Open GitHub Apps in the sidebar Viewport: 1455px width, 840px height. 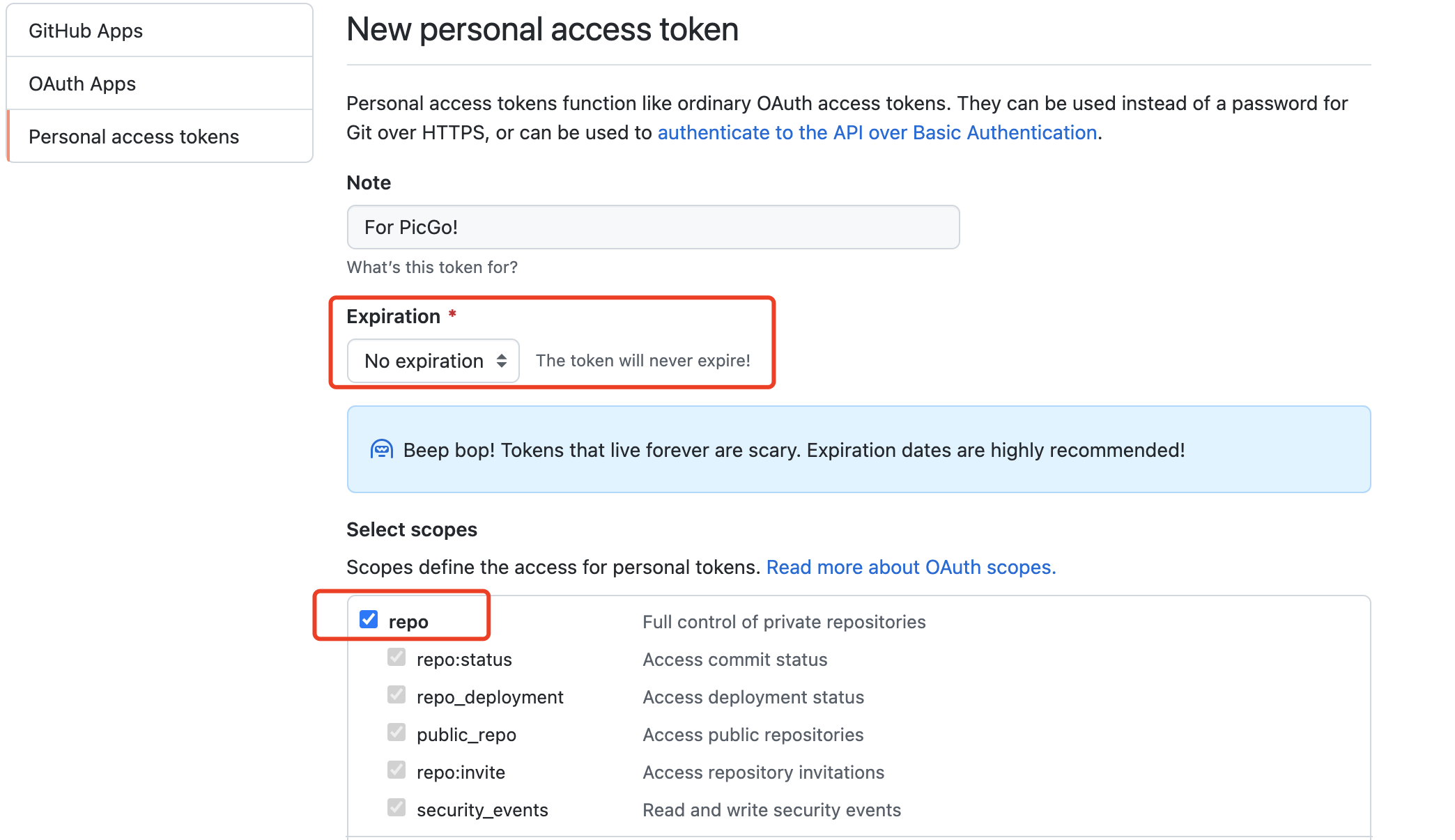tap(86, 31)
